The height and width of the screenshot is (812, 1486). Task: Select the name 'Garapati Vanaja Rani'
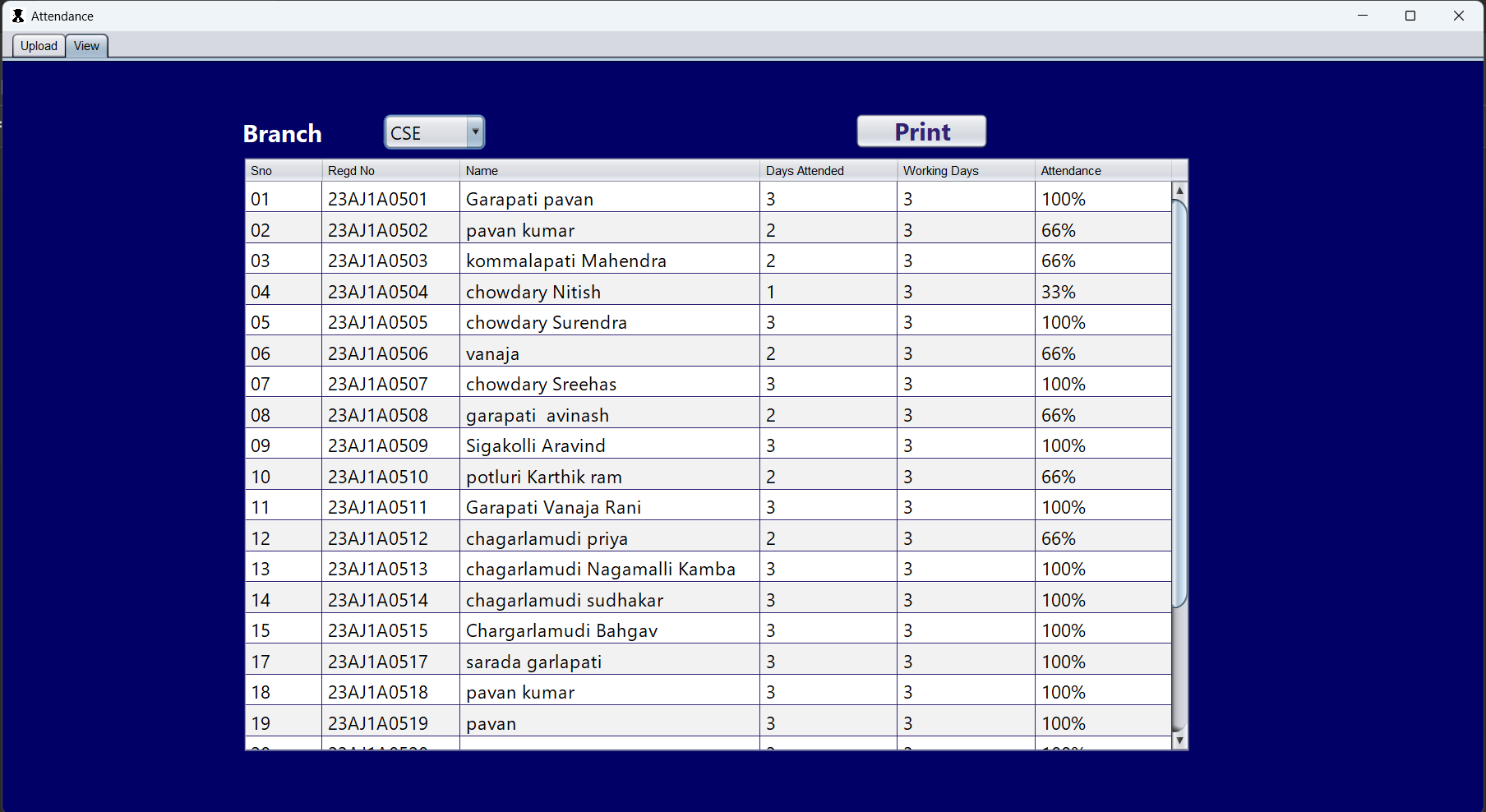[x=610, y=507]
